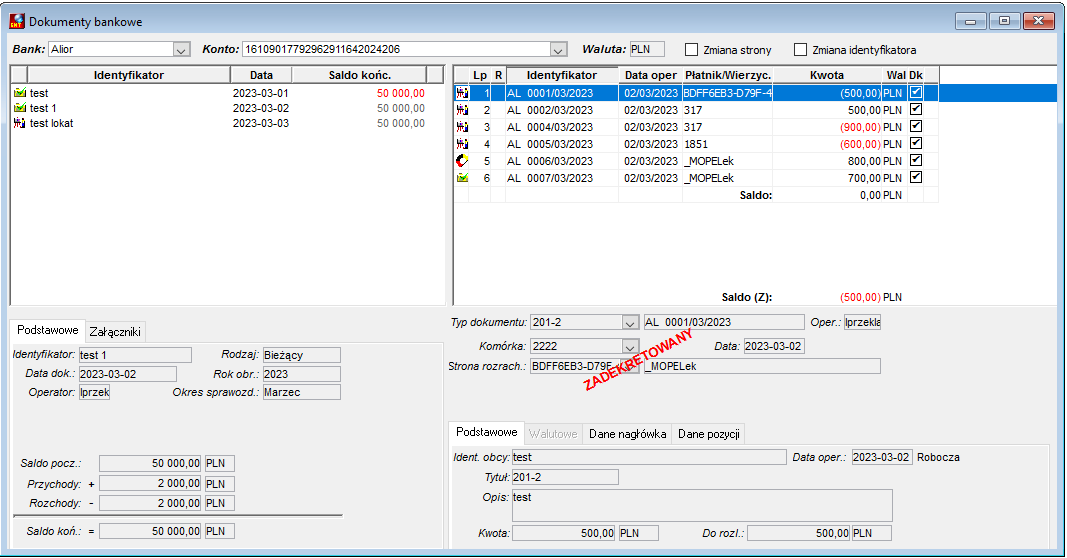Toggle Dk checkbox for row 0002/03/2023
Viewport: 1067px width, 558px height.
point(916,109)
